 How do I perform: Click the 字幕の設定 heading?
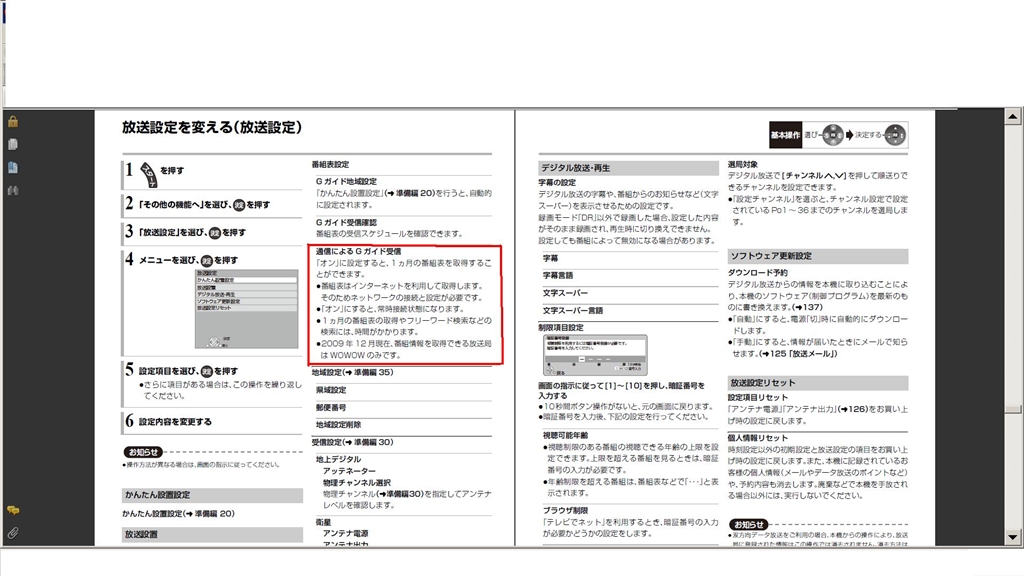[x=557, y=182]
